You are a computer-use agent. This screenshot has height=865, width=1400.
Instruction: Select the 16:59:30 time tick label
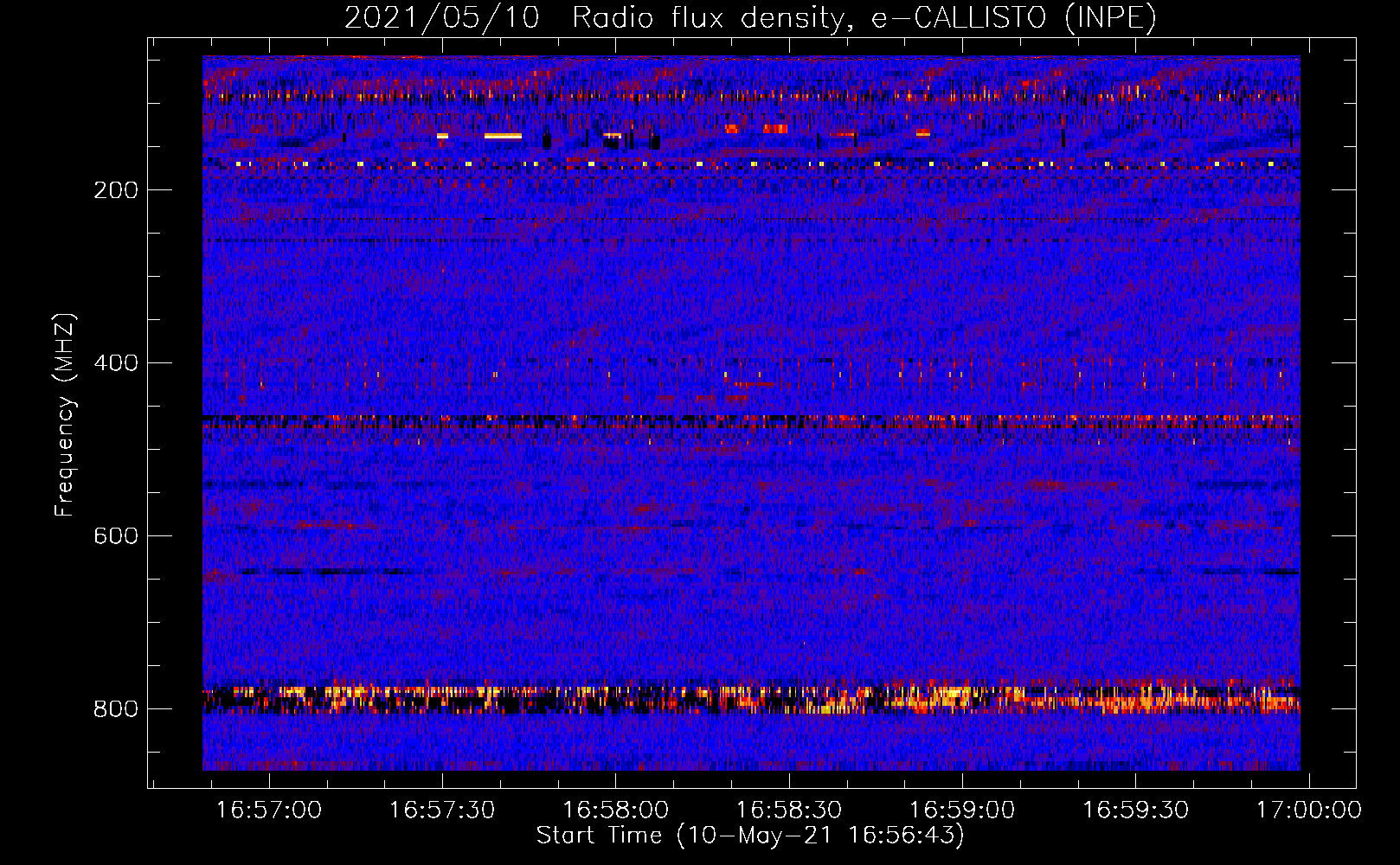pos(1135,811)
